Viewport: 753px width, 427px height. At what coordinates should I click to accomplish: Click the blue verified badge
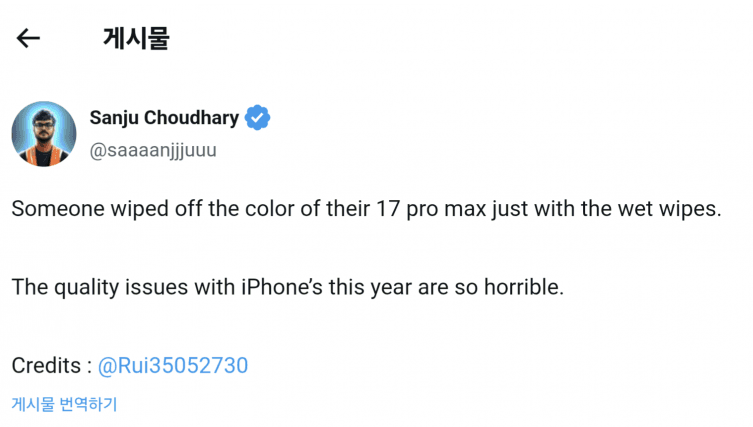258,118
